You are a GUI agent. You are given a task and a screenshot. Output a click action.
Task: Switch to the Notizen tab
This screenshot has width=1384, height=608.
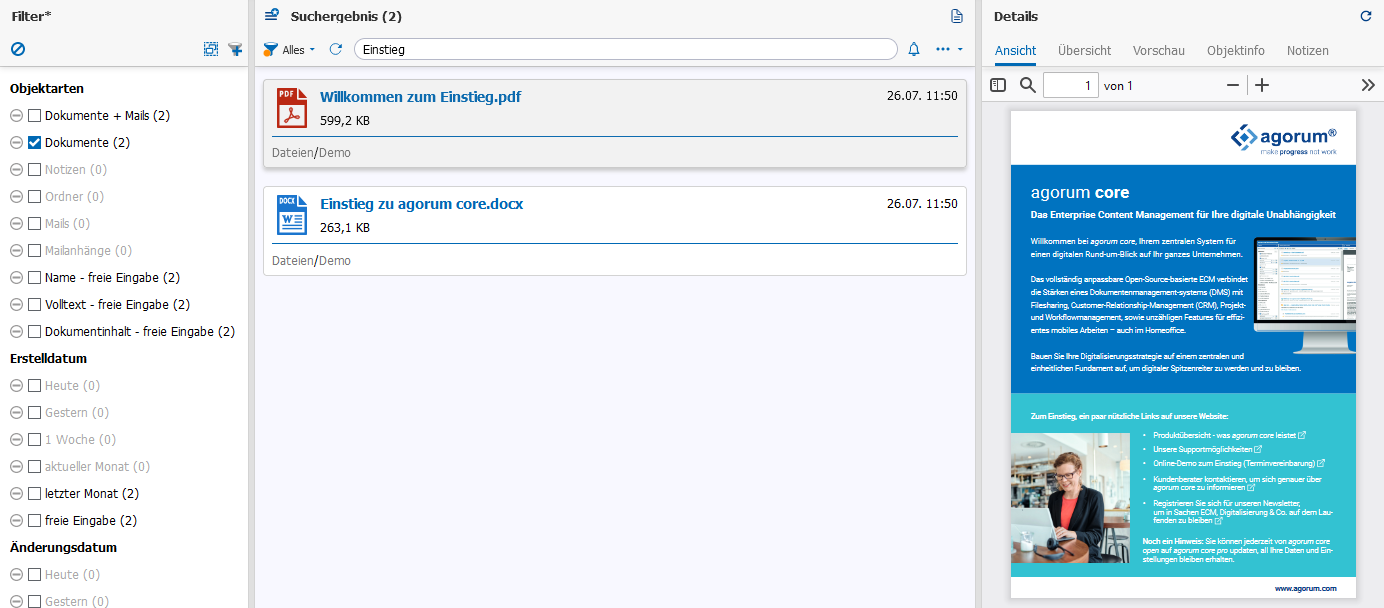pyautogui.click(x=1308, y=51)
